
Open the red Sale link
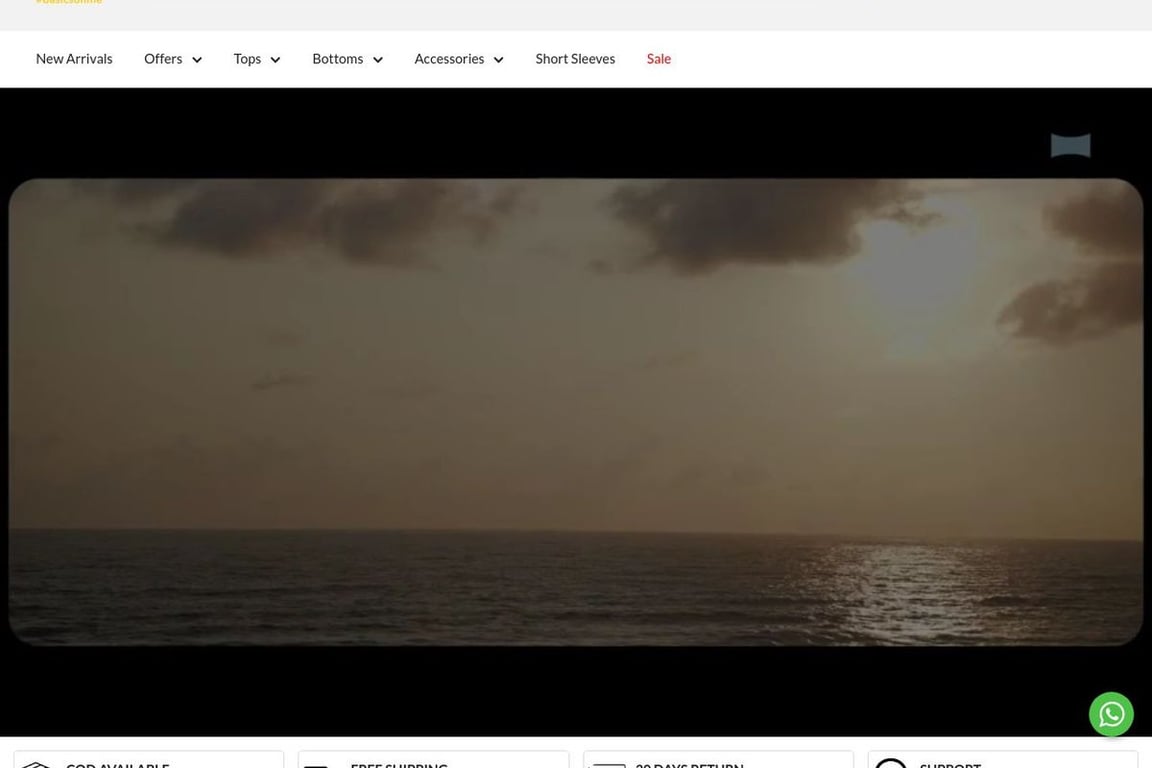659,59
